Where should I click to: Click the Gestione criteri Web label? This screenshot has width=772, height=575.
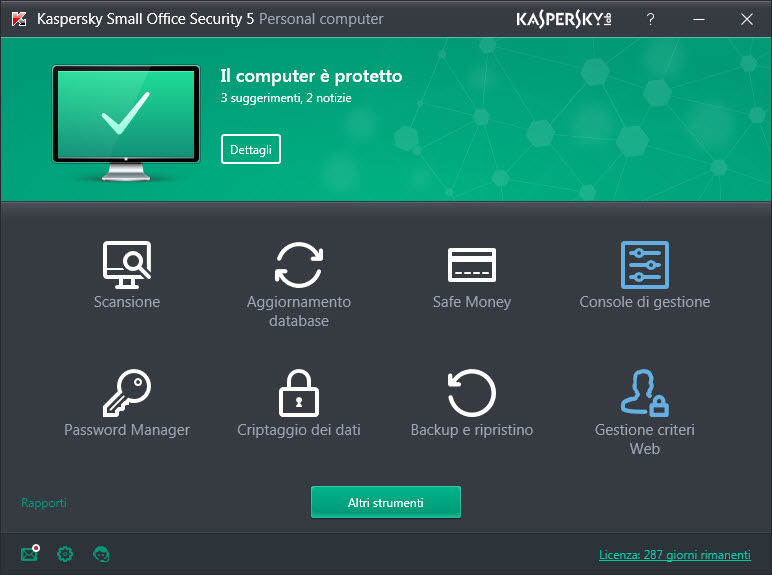tap(644, 439)
